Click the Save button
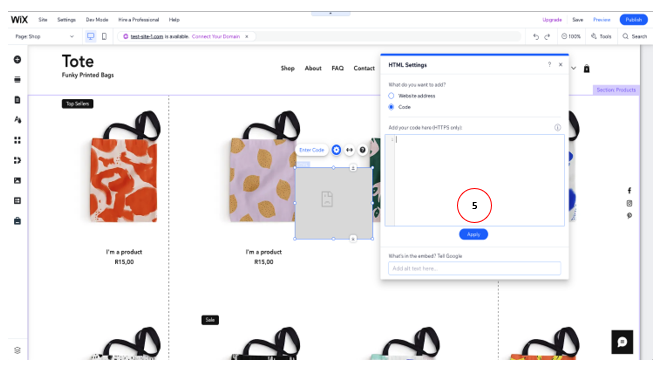The width and height of the screenshot is (672, 373). [x=578, y=20]
